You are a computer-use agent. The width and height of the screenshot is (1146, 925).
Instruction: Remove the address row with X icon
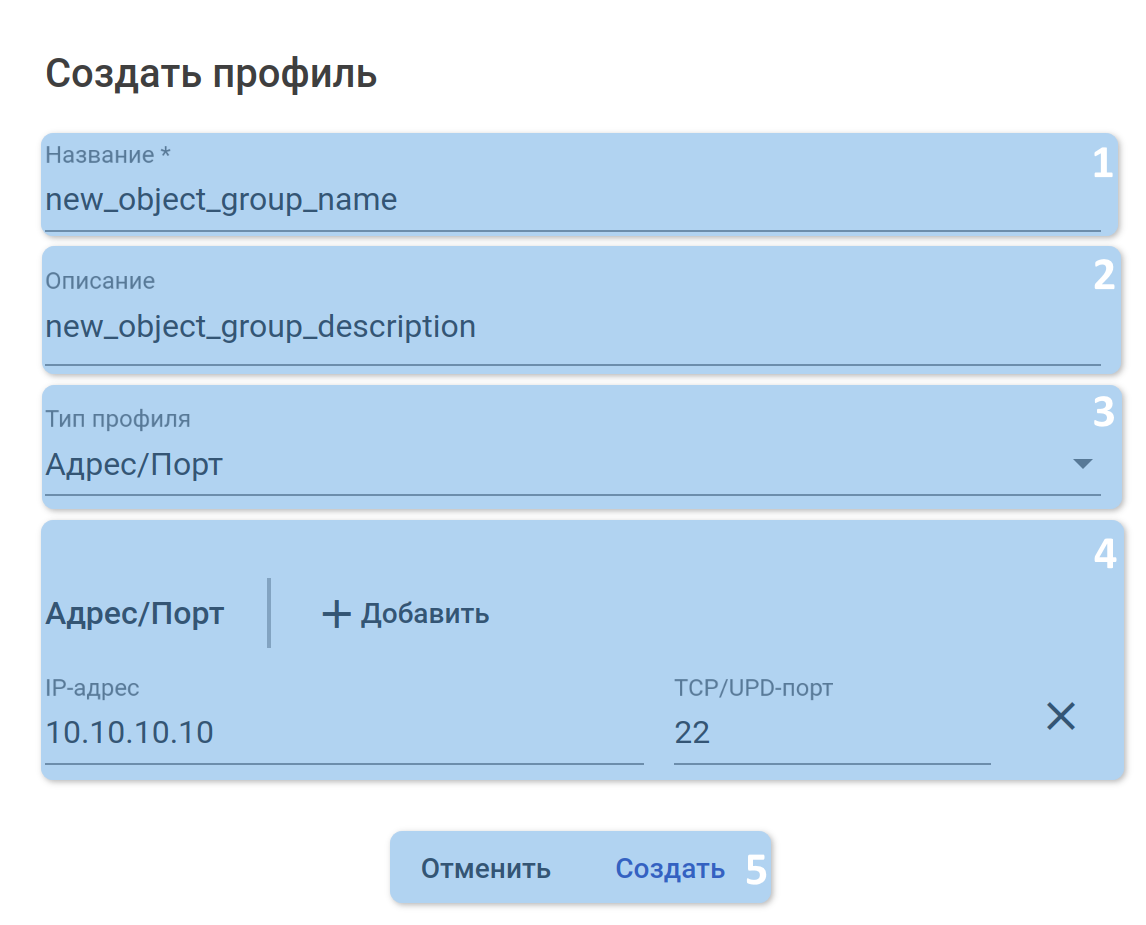[1060, 716]
